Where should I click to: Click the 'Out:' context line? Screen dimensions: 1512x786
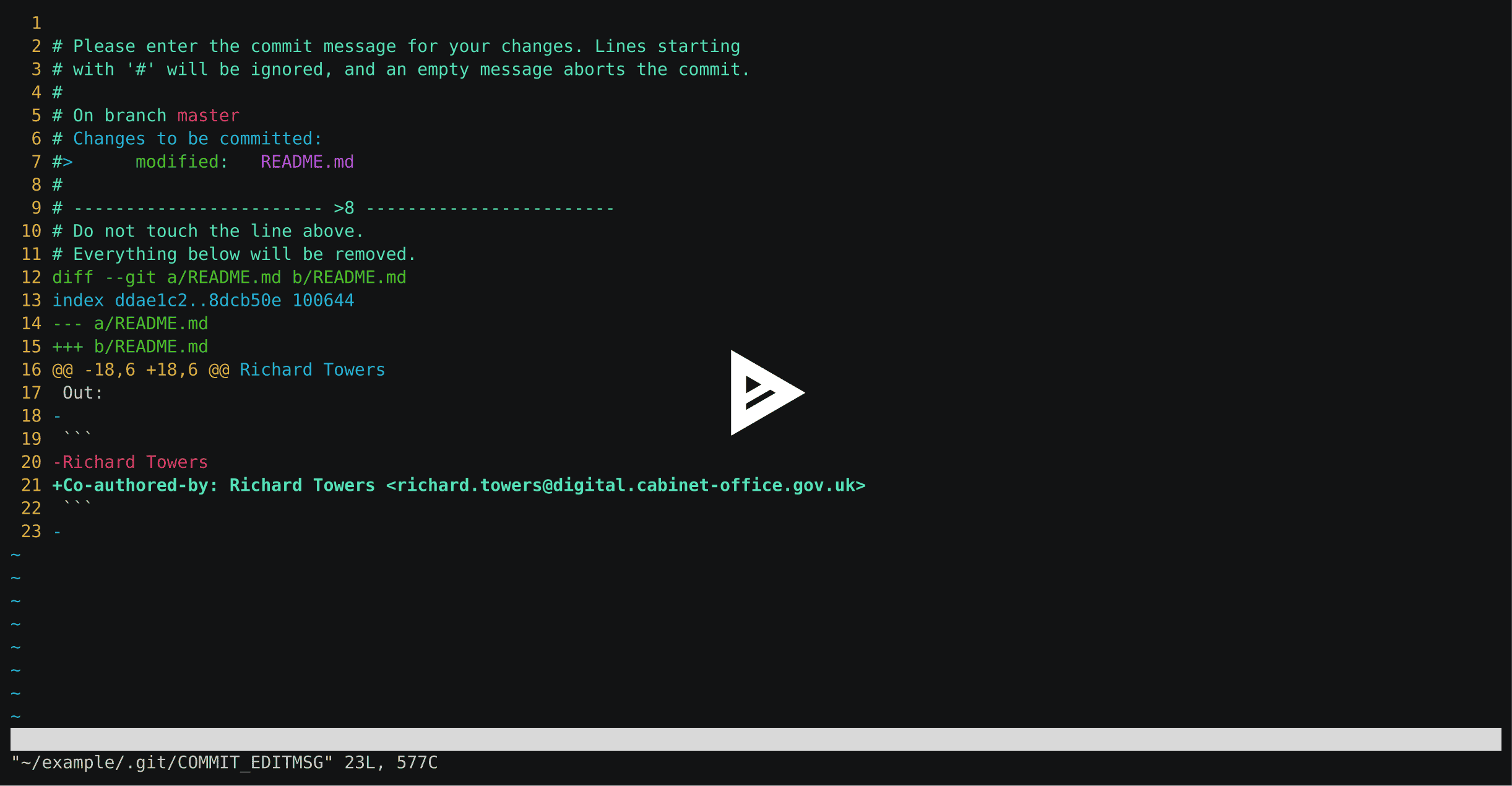(x=83, y=393)
